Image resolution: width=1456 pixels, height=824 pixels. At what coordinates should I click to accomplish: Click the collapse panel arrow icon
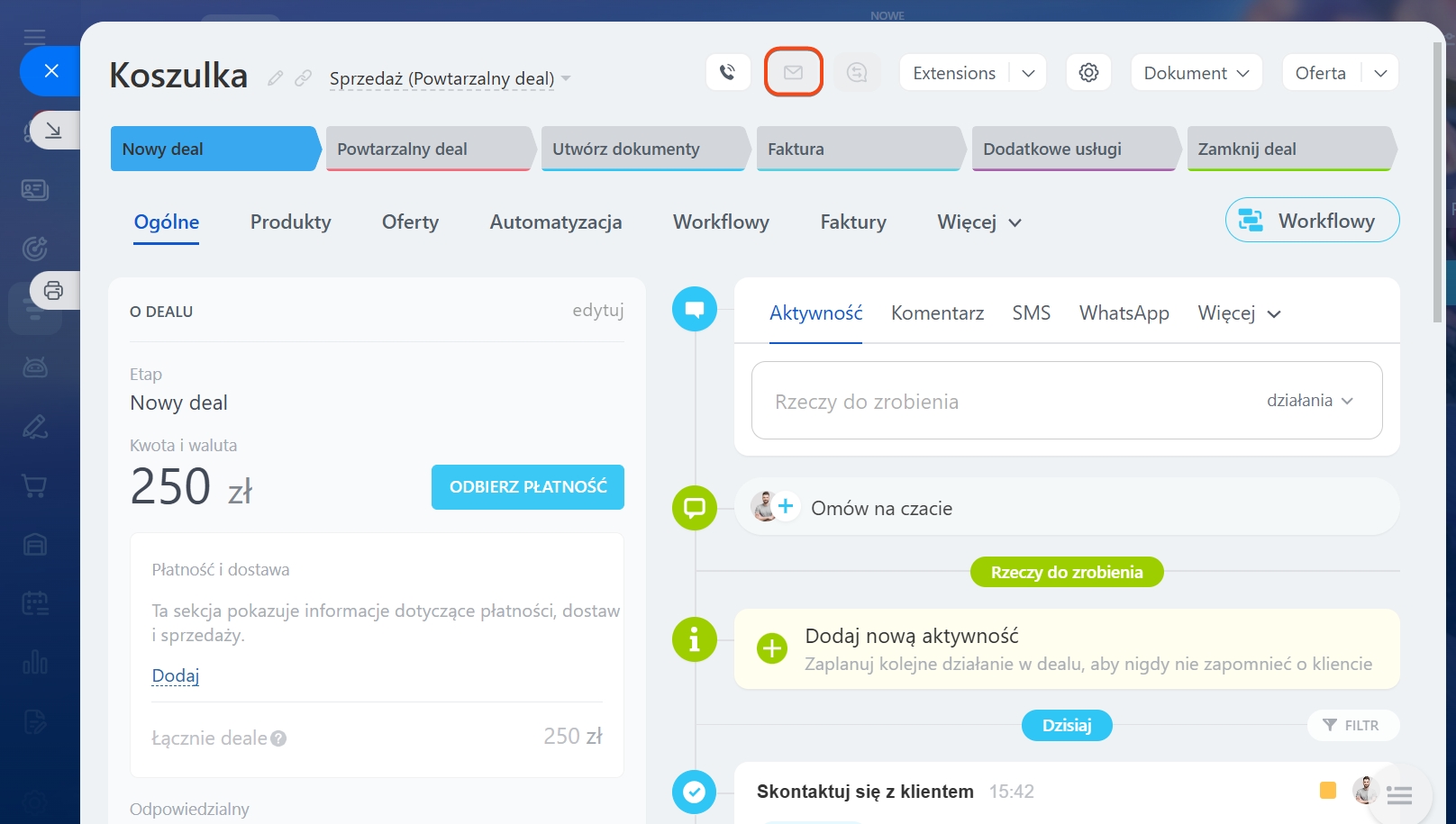click(54, 131)
